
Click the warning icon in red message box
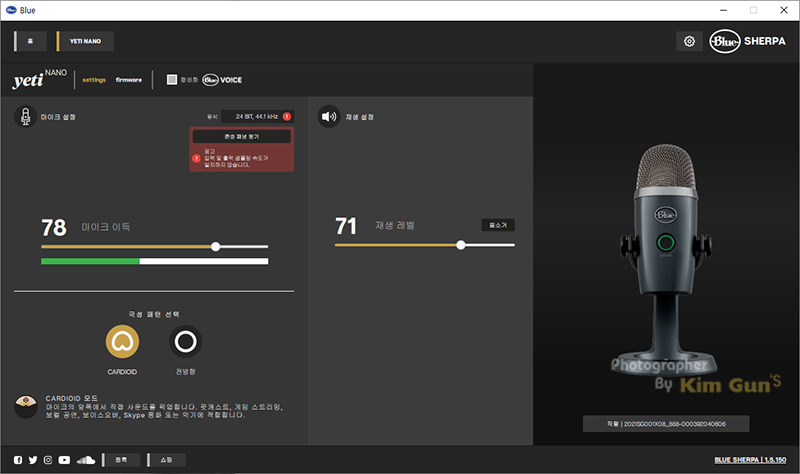coord(196,158)
